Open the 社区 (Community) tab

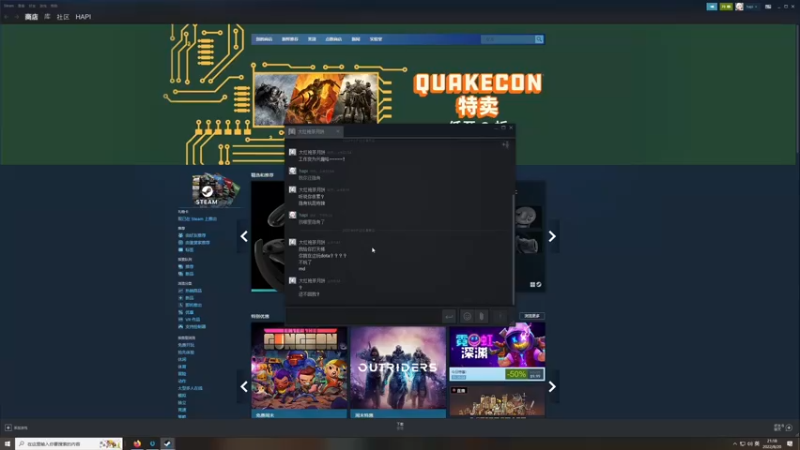coord(63,17)
